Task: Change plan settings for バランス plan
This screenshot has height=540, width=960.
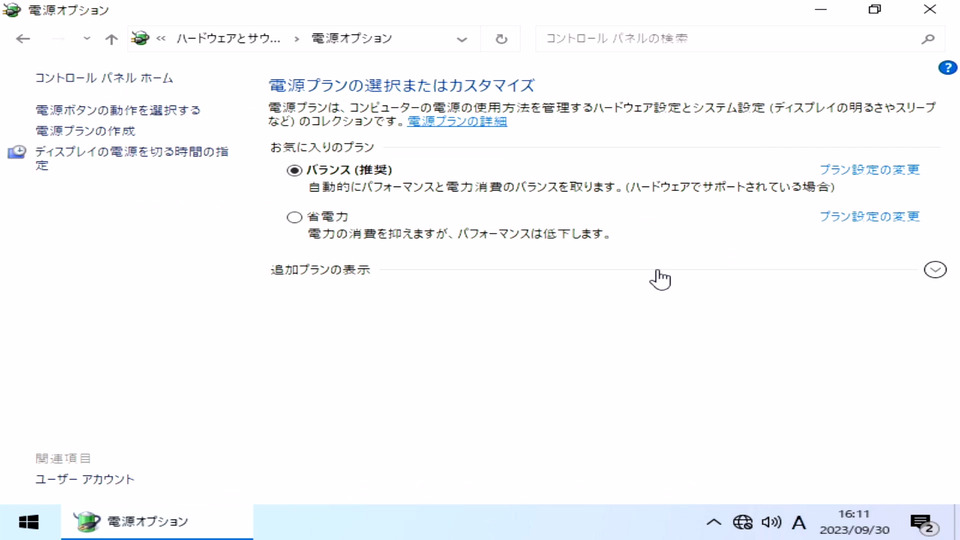Action: click(x=869, y=170)
